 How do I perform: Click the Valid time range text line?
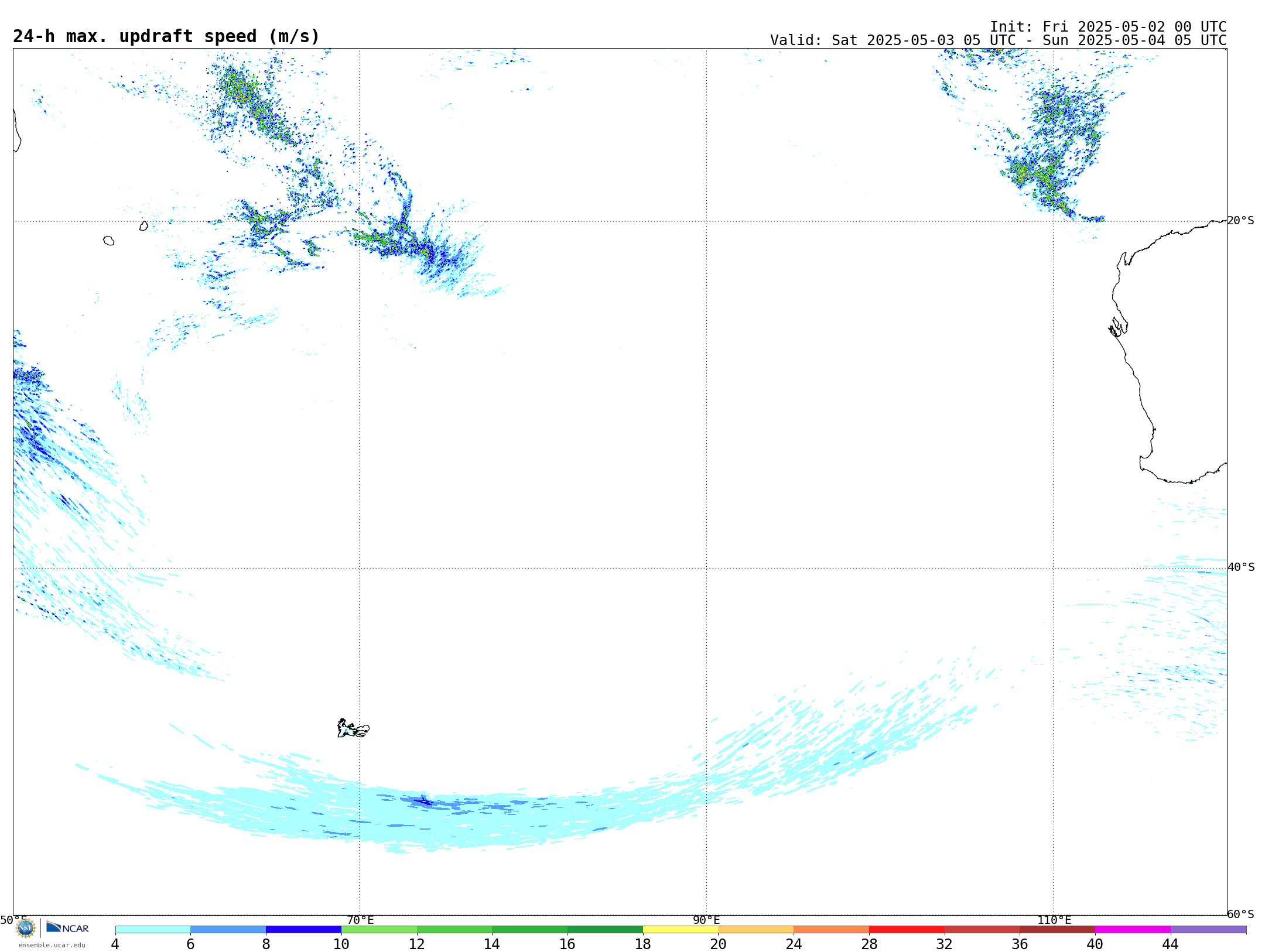point(998,40)
